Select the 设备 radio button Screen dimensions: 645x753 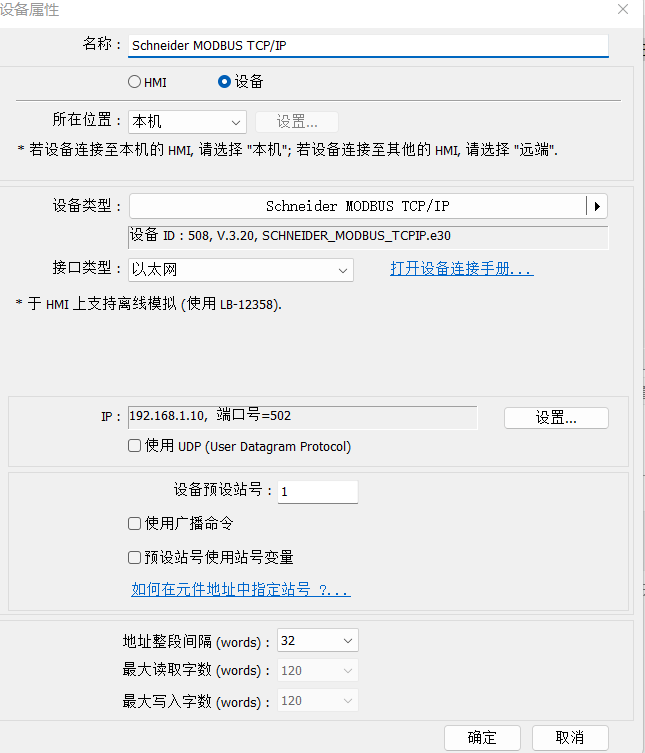[224, 82]
